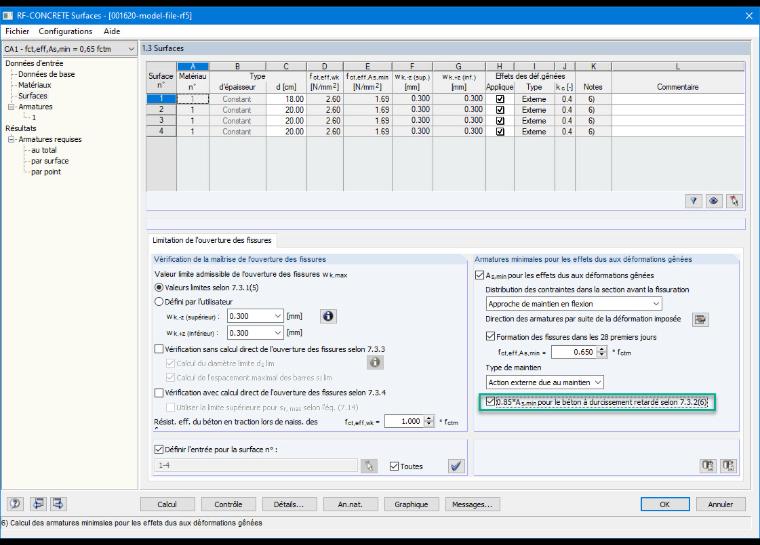Toggle Vérification sans calcul direct 7.3.3 checkbox
760x545 pixels.
(x=158, y=349)
